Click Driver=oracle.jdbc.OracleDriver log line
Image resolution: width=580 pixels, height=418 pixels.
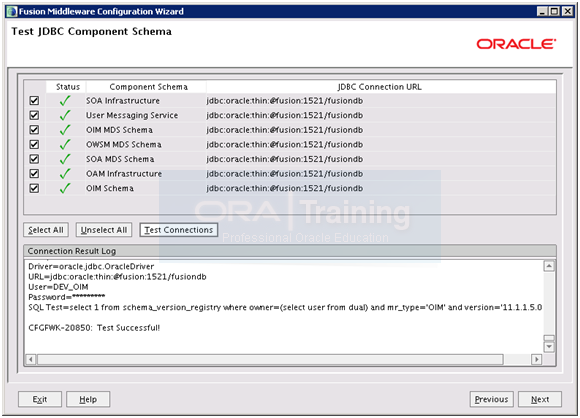tap(91, 266)
